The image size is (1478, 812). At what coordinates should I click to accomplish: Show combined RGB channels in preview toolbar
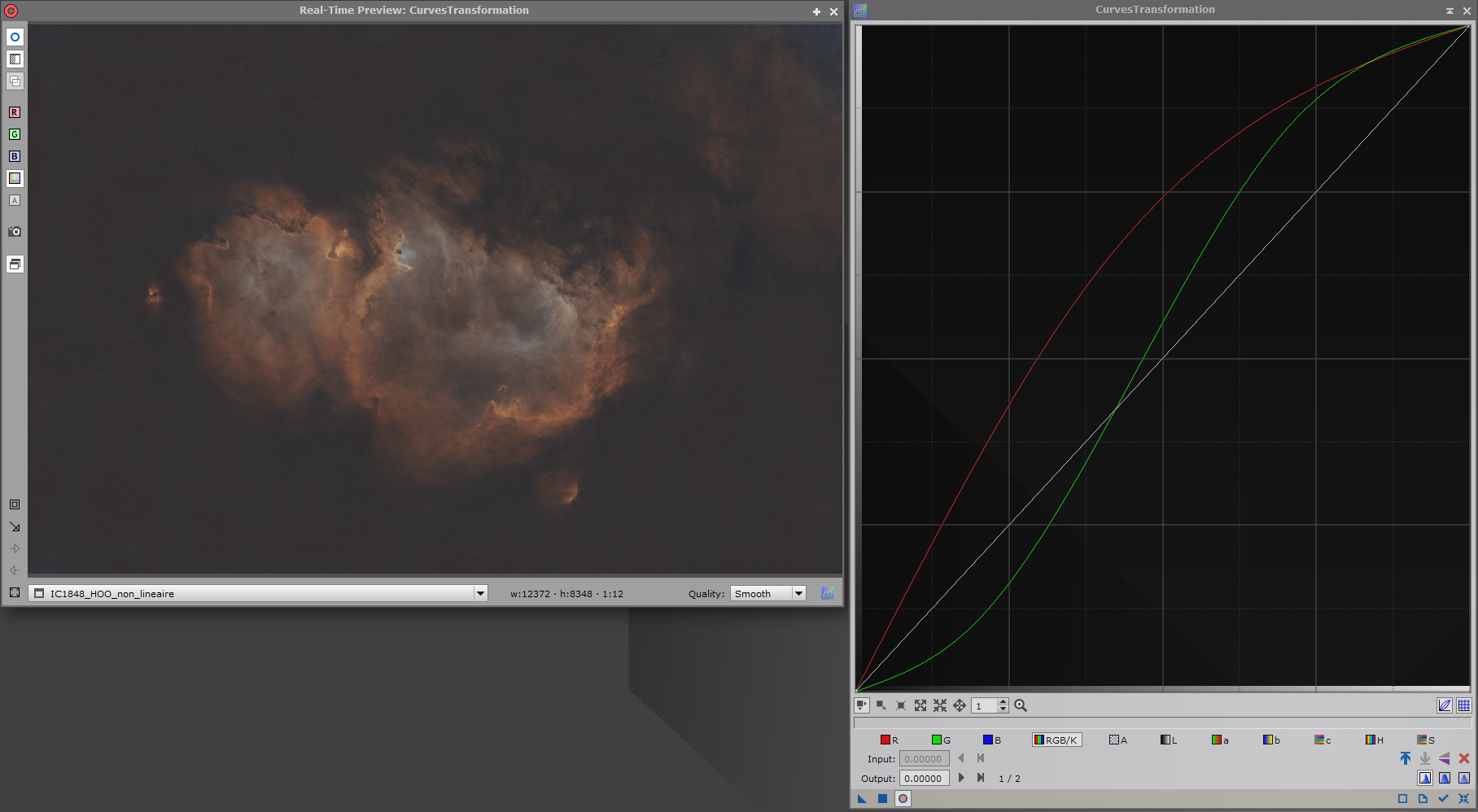[15, 178]
